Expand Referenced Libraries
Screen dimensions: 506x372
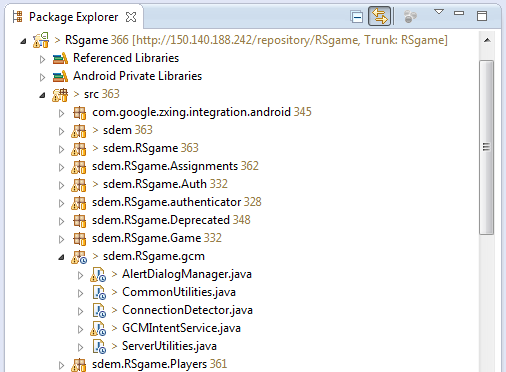point(42,59)
